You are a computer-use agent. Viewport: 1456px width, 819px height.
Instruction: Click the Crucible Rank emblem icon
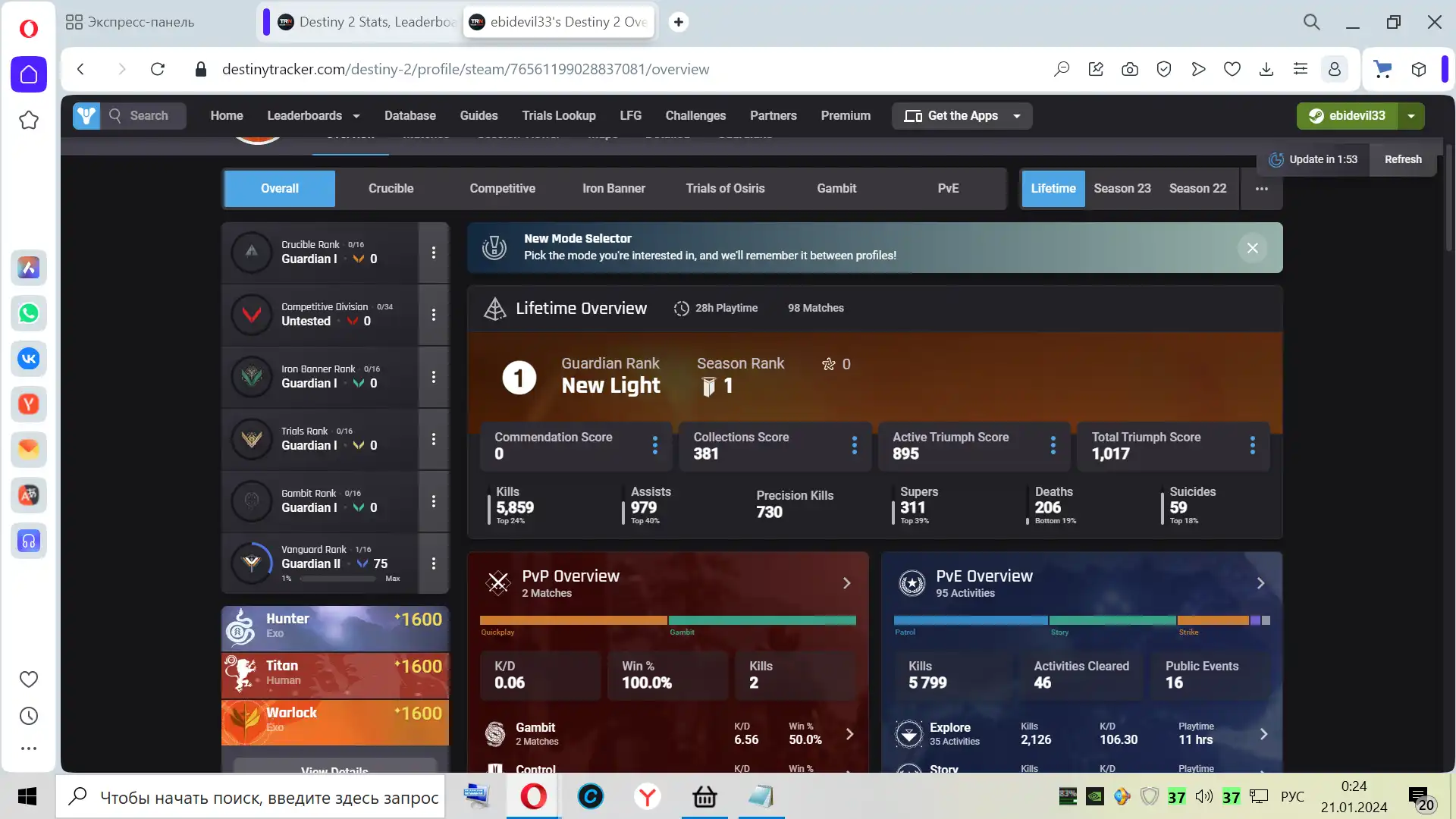pos(252,253)
